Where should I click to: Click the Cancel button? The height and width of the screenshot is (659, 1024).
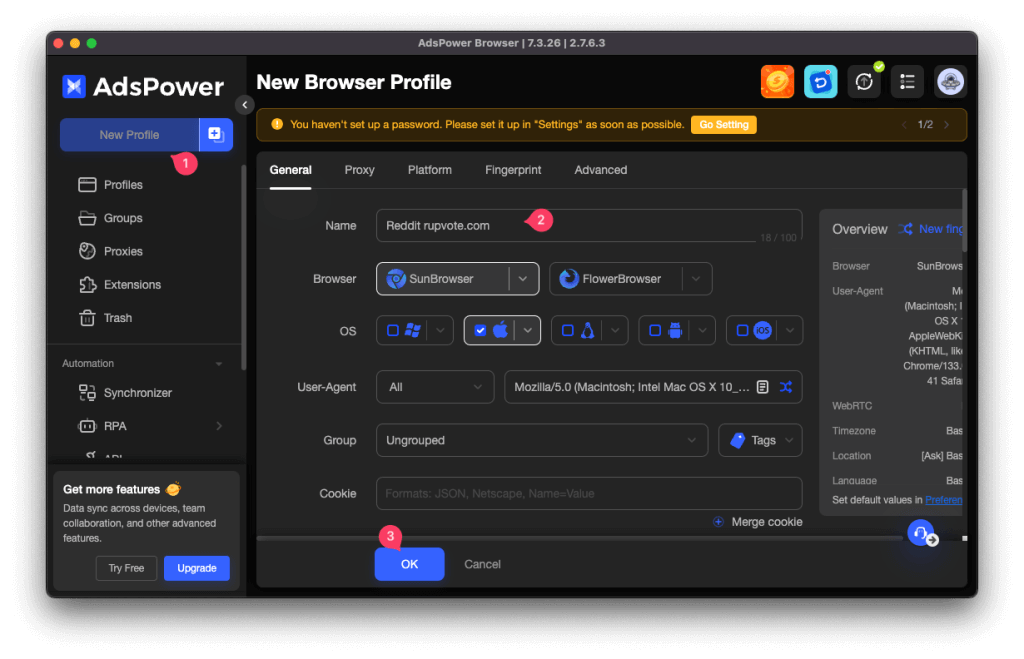coord(483,564)
